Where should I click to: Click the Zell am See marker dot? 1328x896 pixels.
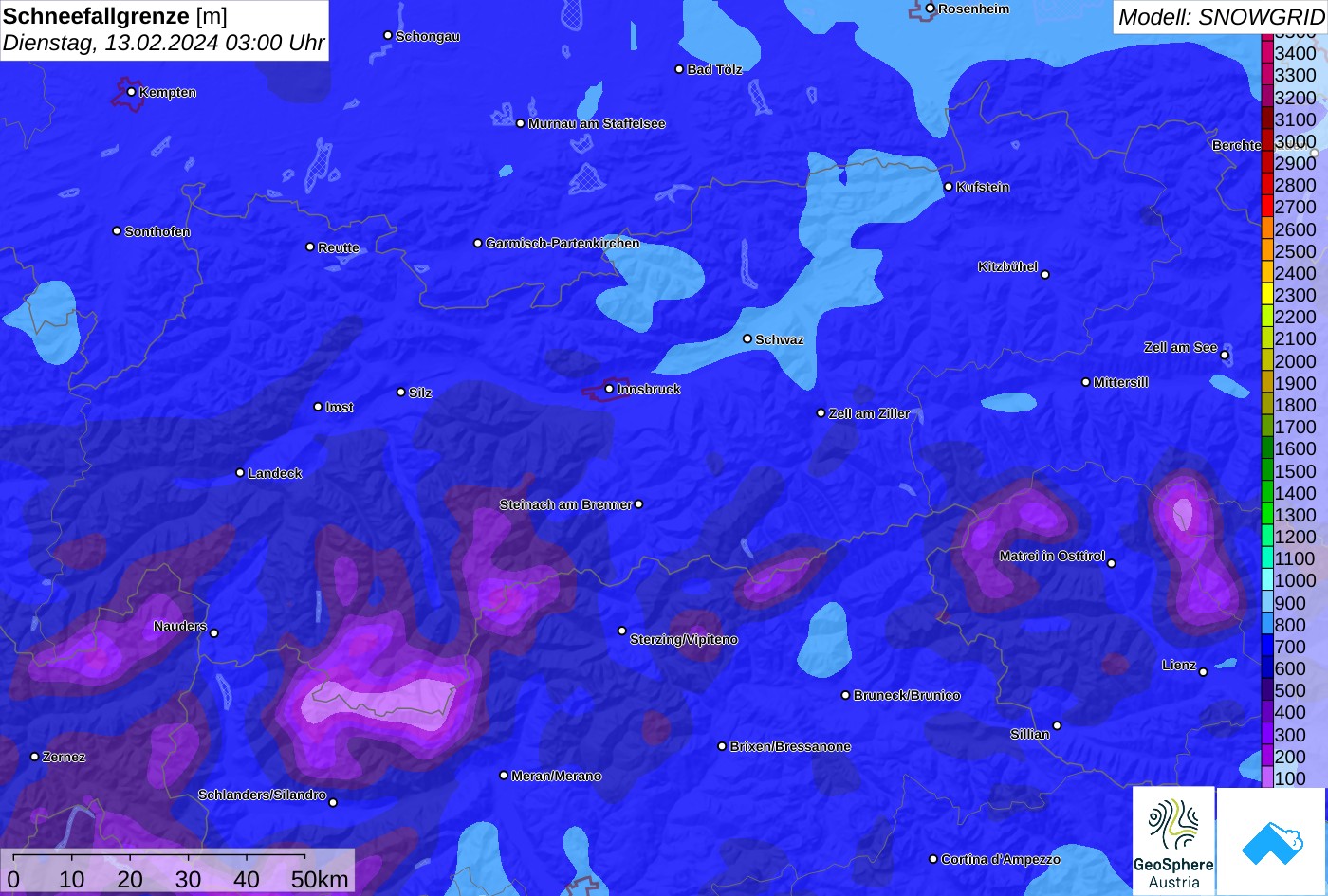tap(1225, 356)
